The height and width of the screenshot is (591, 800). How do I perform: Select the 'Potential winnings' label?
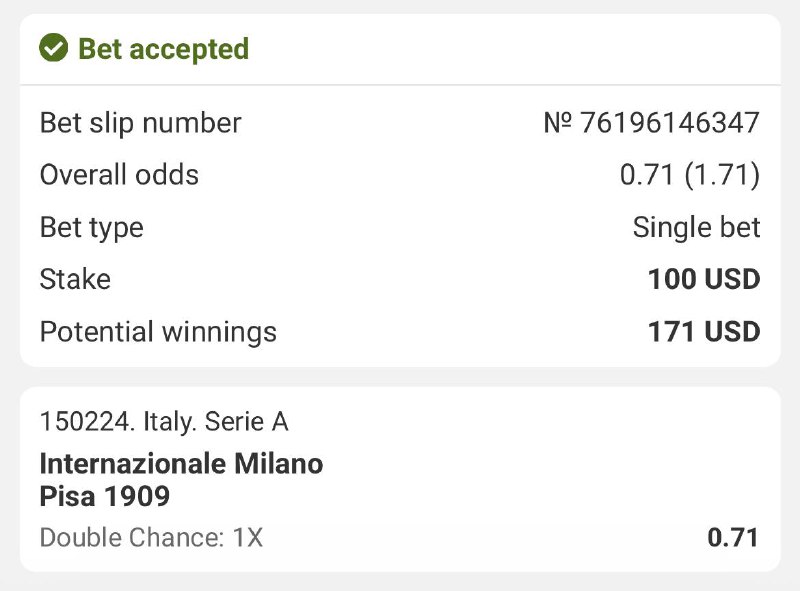pos(158,331)
